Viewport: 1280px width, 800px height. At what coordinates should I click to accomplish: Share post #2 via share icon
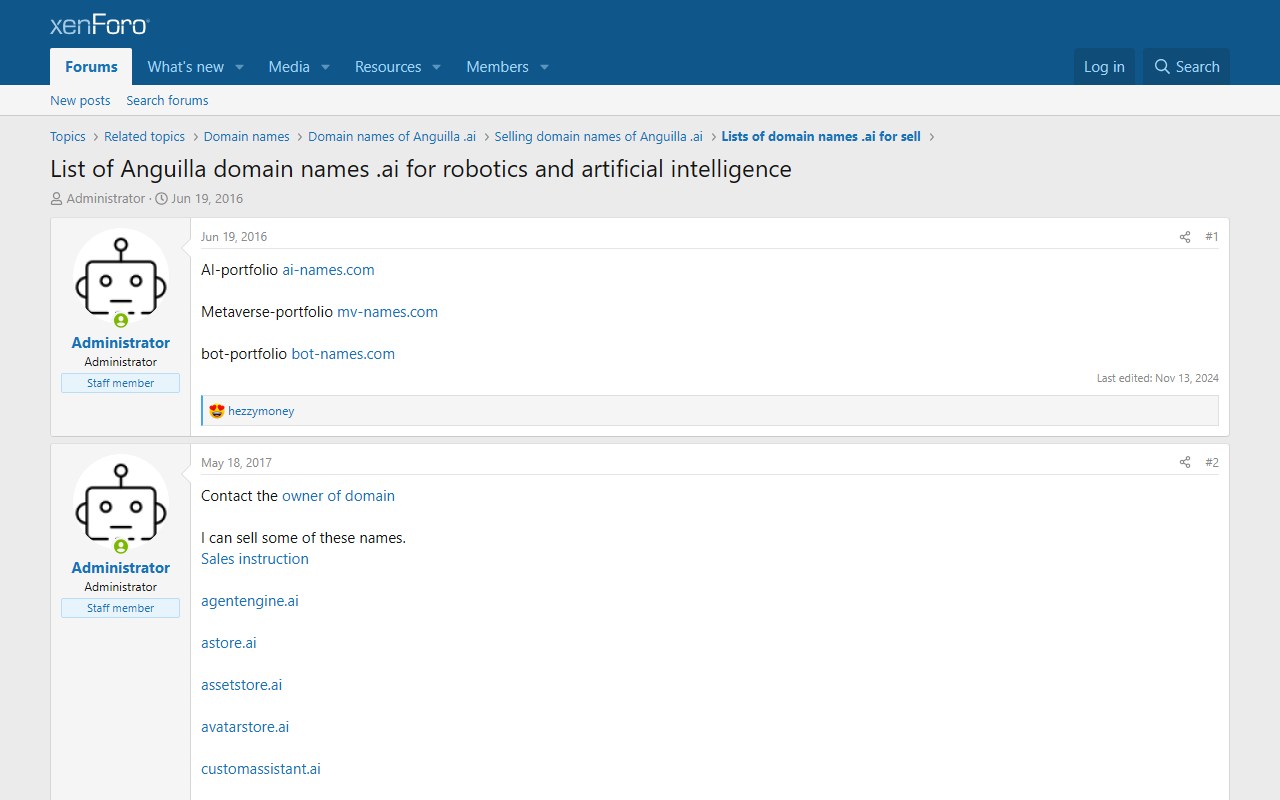[1185, 463]
